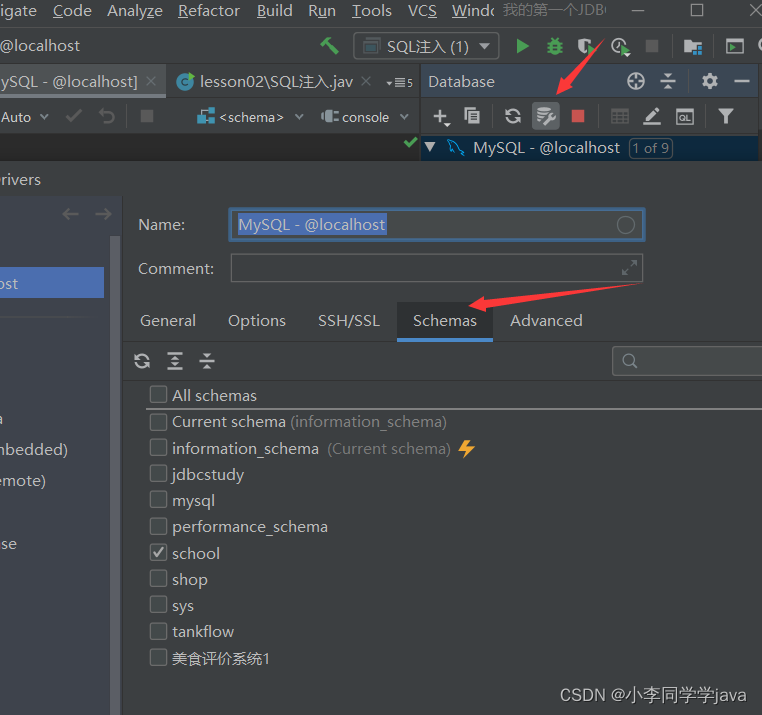
Task: Click the run anything window icon
Action: click(735, 46)
